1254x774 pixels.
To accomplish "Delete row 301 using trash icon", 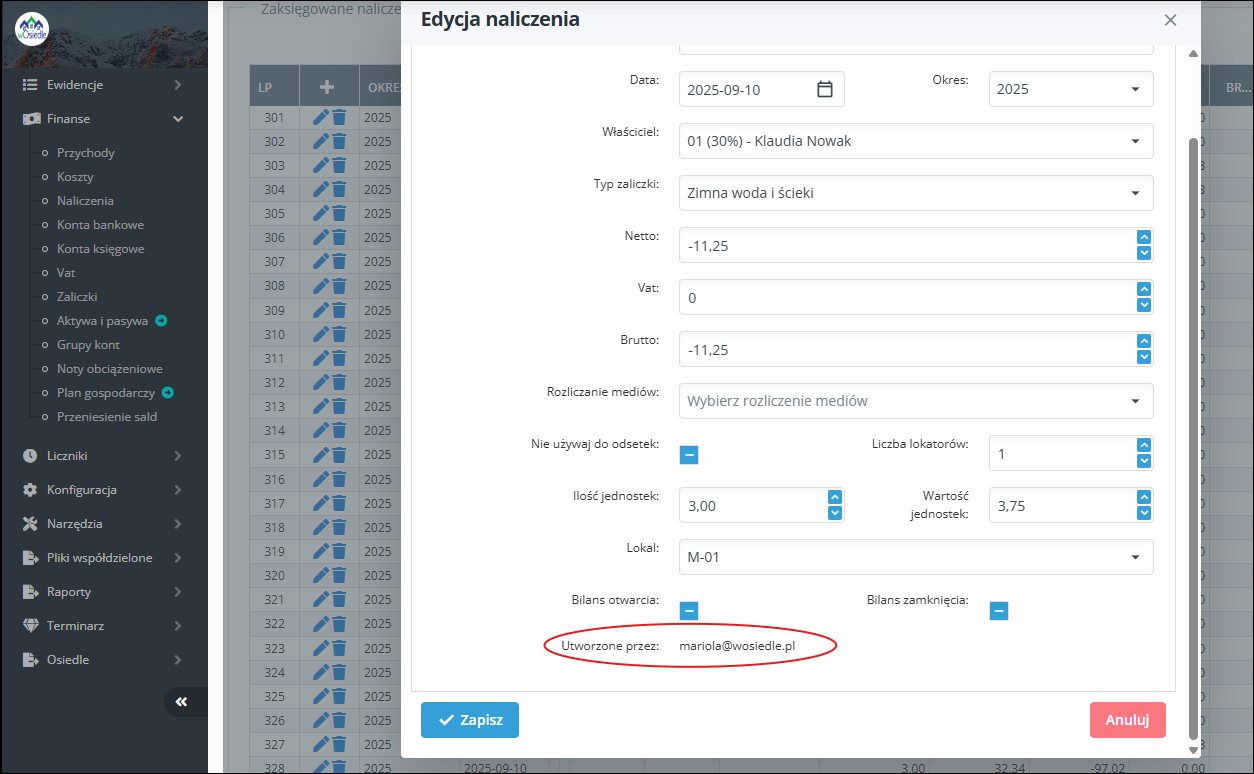I will [x=339, y=117].
